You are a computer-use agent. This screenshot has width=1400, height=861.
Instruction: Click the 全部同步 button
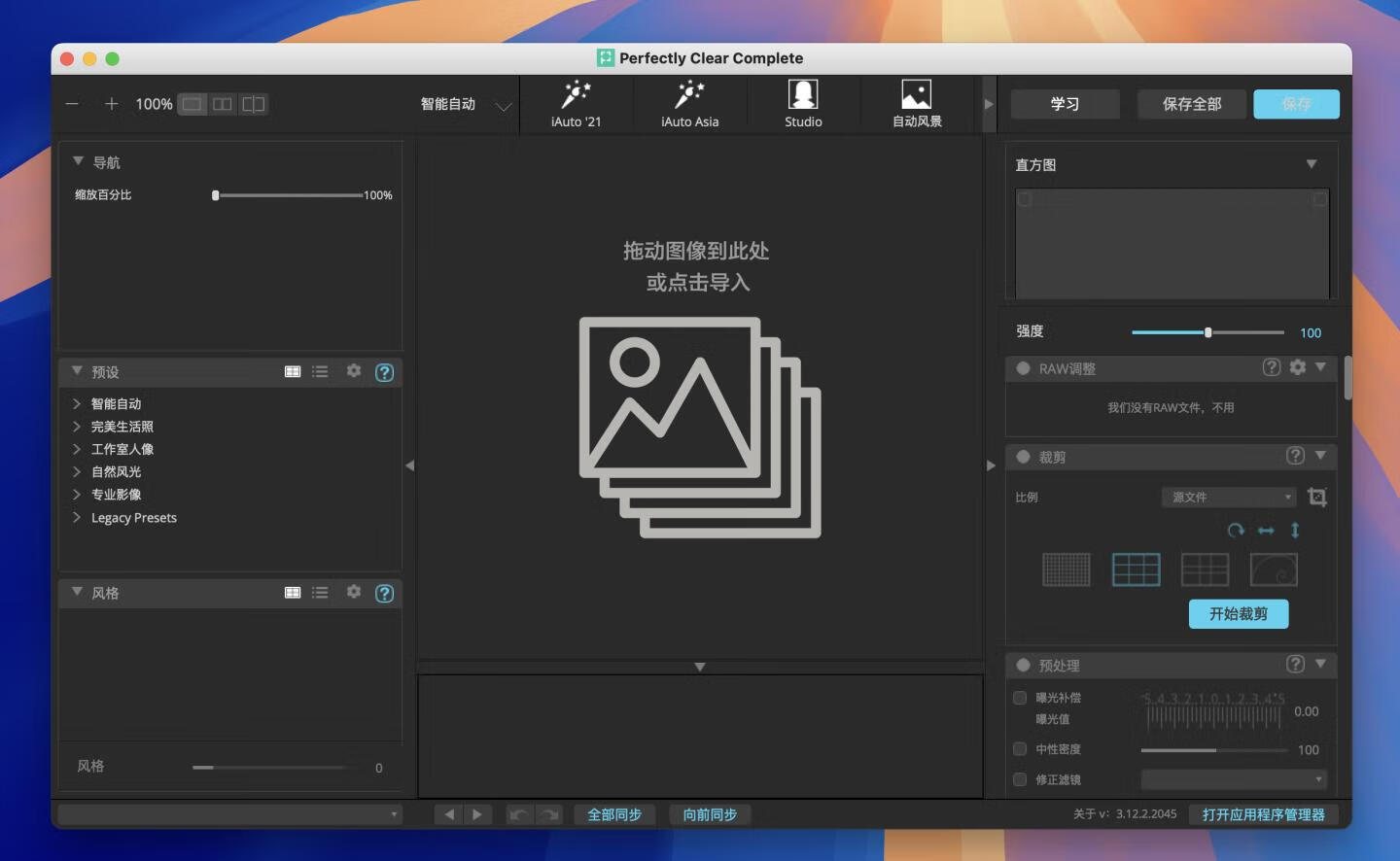[614, 814]
